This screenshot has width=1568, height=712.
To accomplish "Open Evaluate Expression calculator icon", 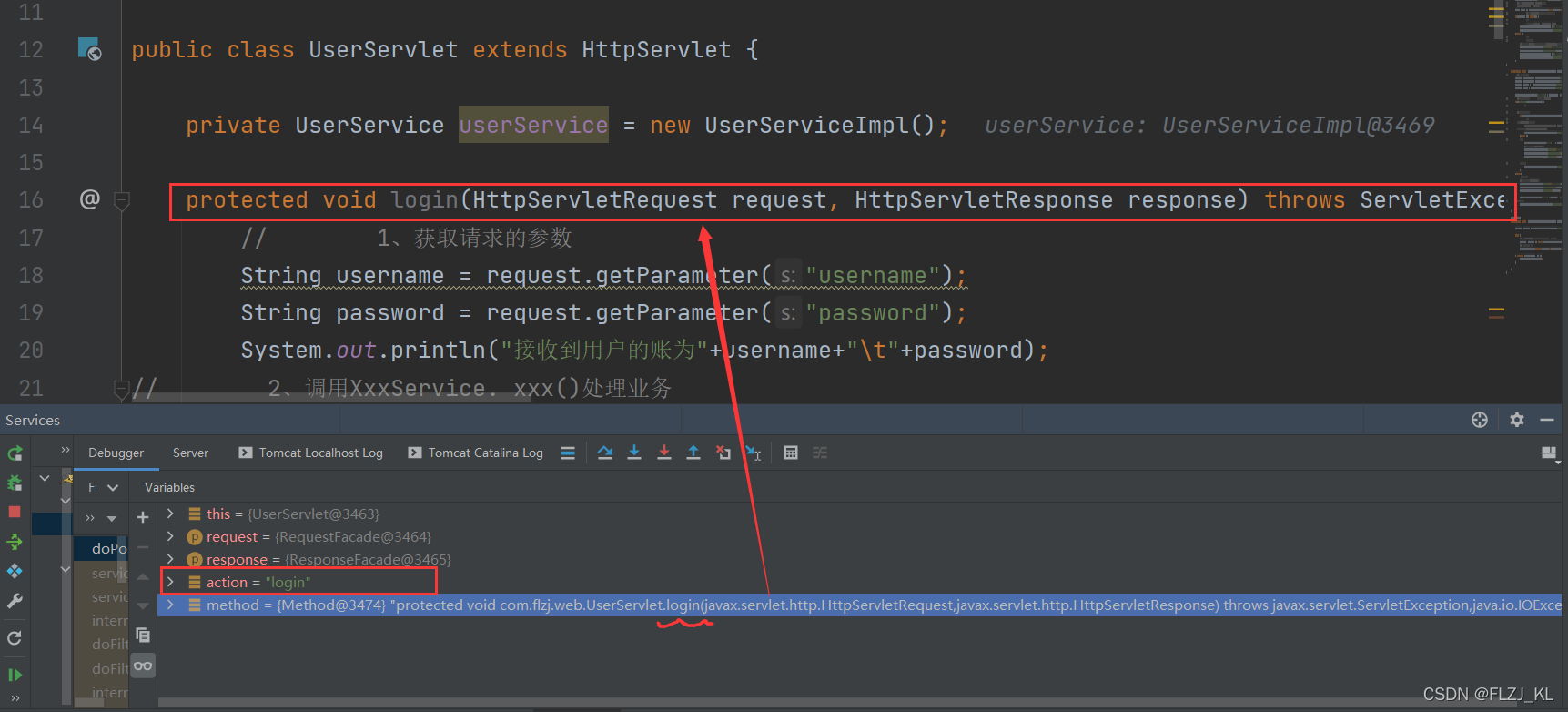I will coord(791,453).
